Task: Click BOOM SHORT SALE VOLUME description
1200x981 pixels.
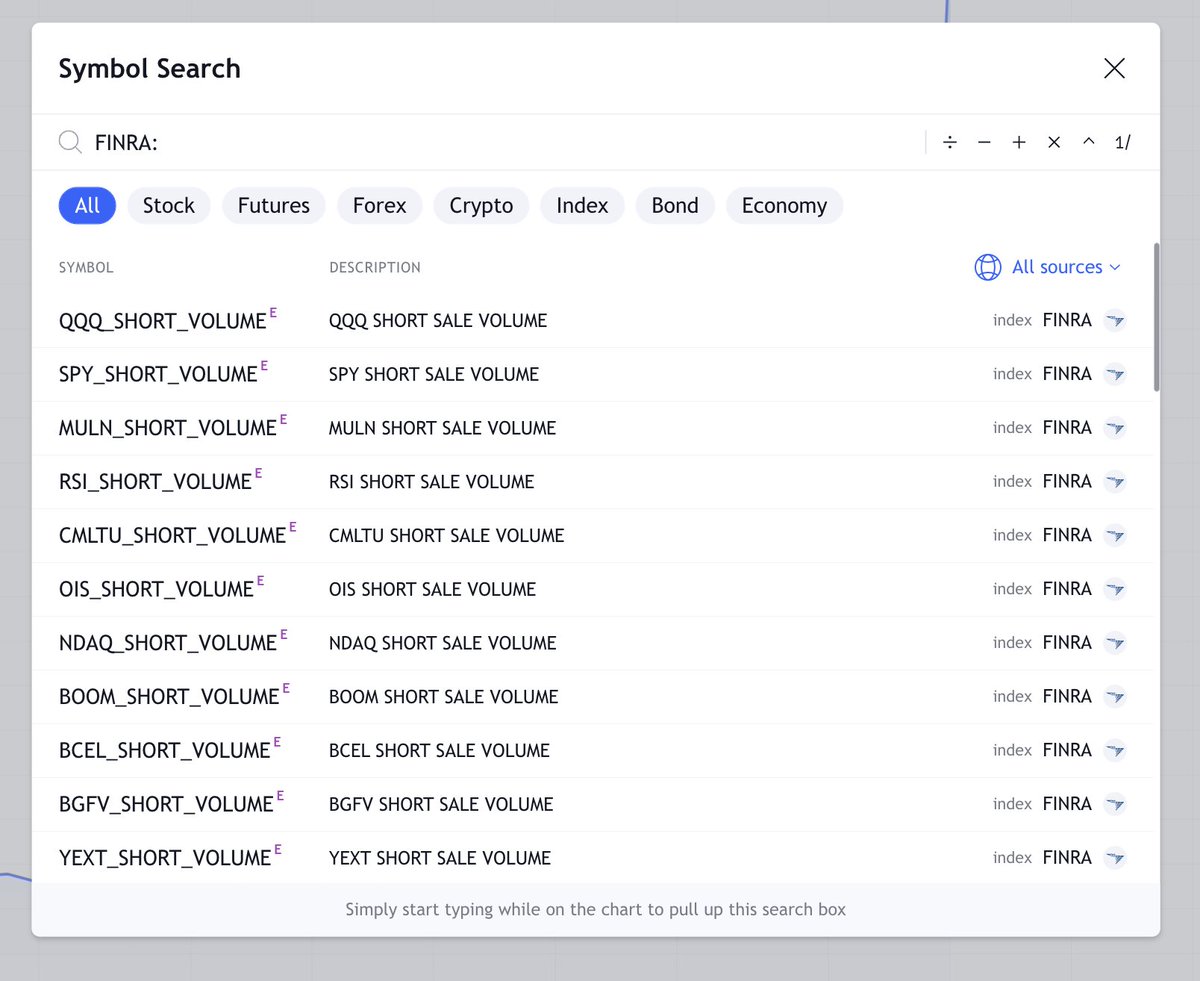Action: point(444,697)
